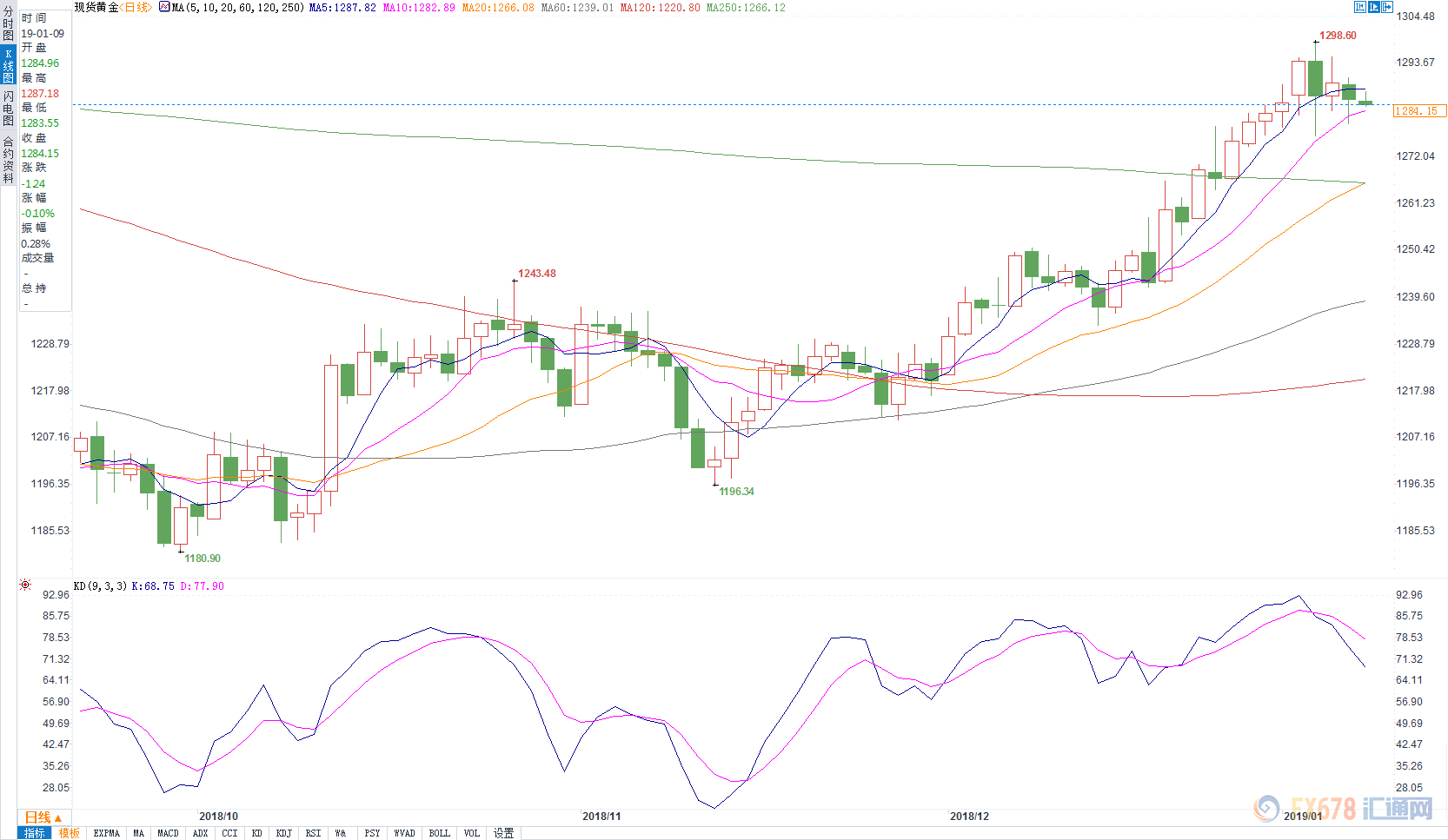This screenshot has width=1448, height=840.
Task: Apply the MACD indicator
Action: [168, 833]
